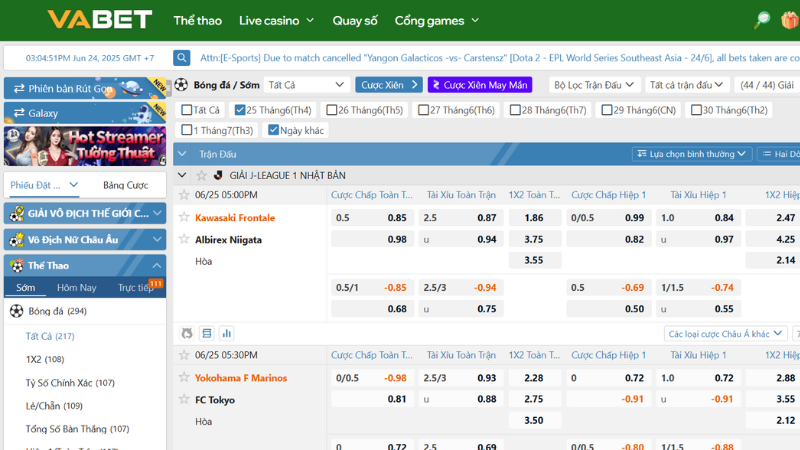This screenshot has height=450, width=800.
Task: Click the (44 / 44) Giải button
Action: 767,85
